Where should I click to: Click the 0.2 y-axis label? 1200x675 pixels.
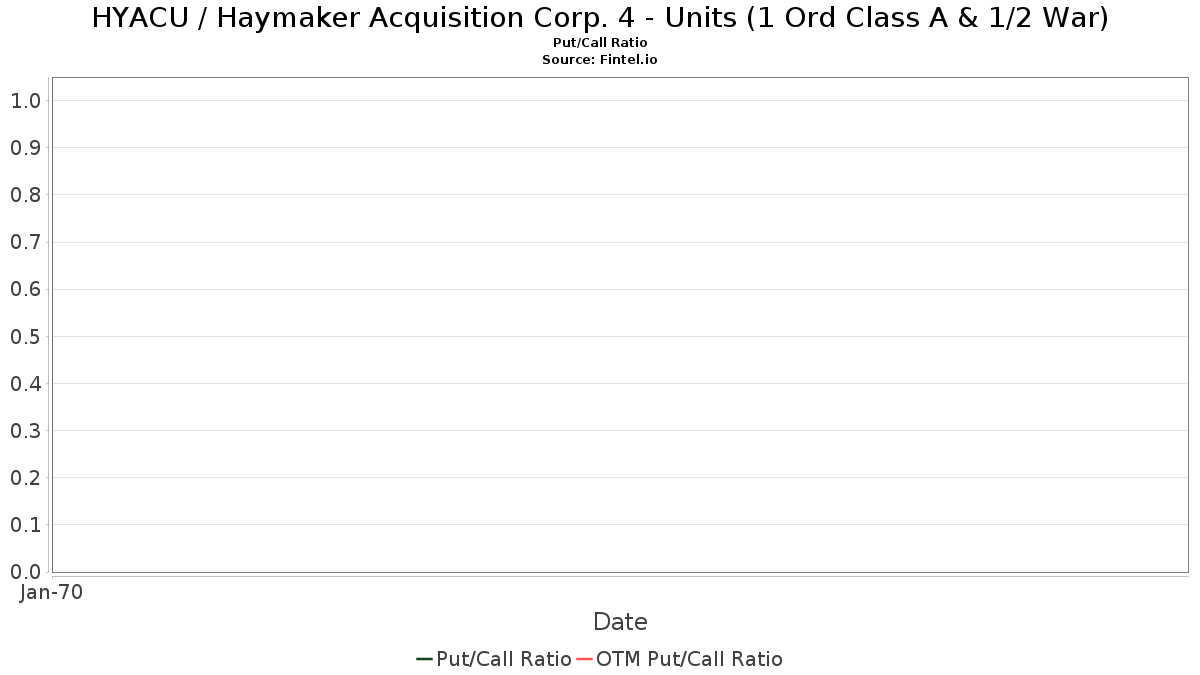(x=26, y=478)
